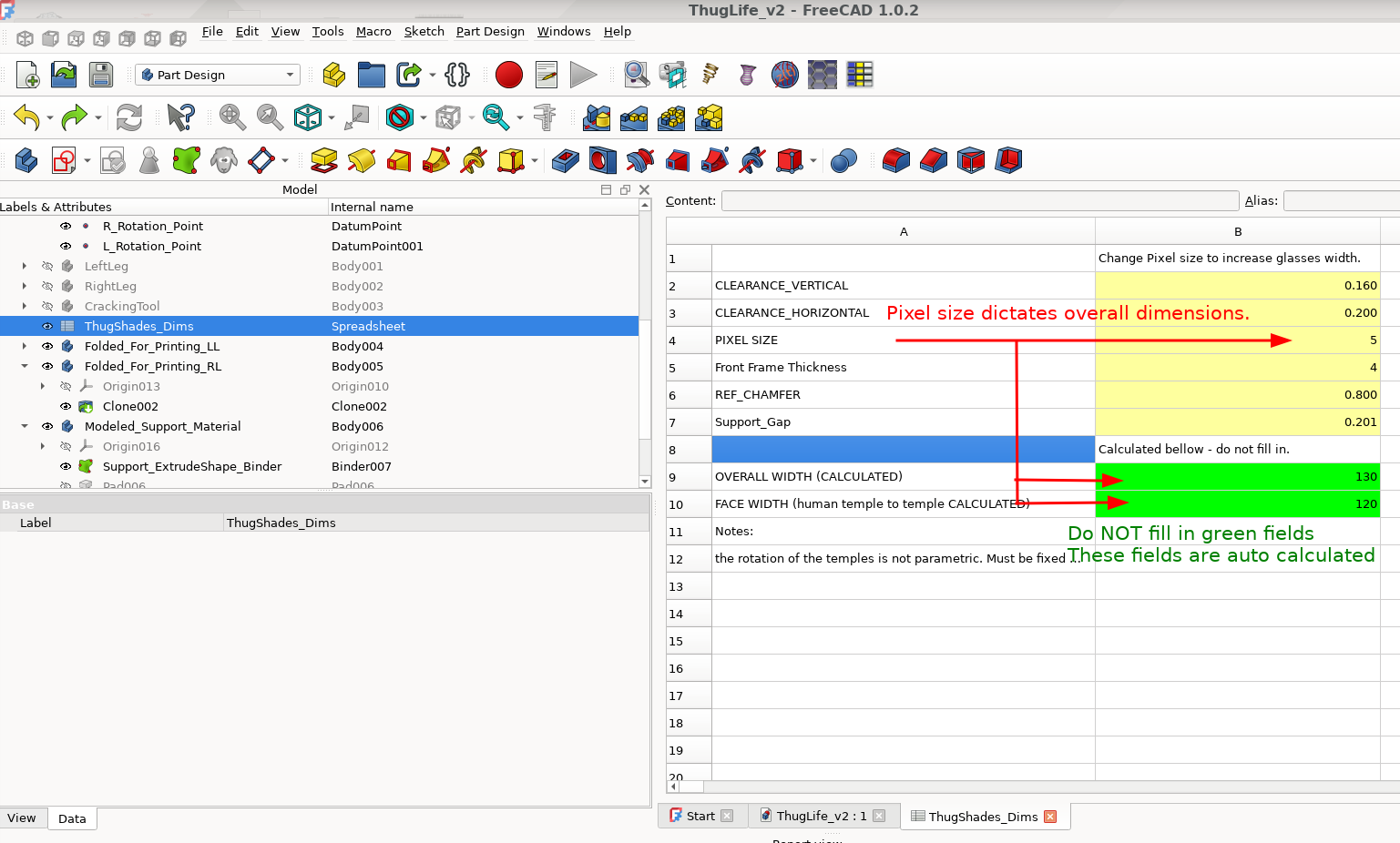Click the Undo arrow icon
The image size is (1400, 843).
coord(26,117)
